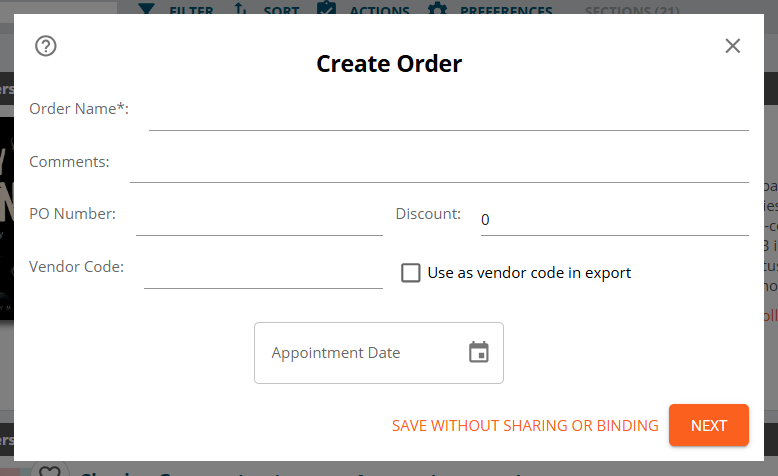
Task: Click the Actions clipboard icon
Action: point(326,9)
